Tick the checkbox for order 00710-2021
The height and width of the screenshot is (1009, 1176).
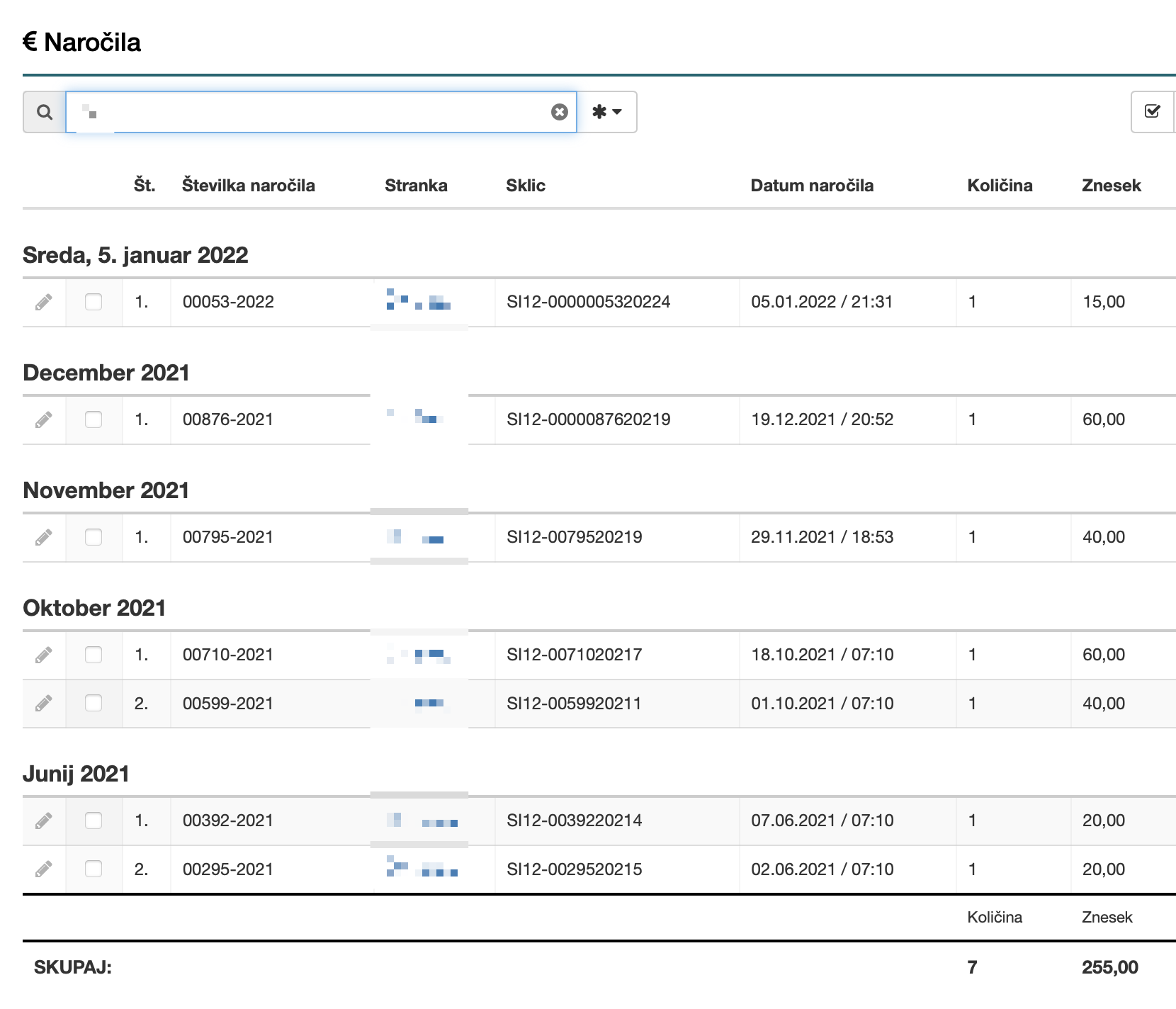[94, 655]
